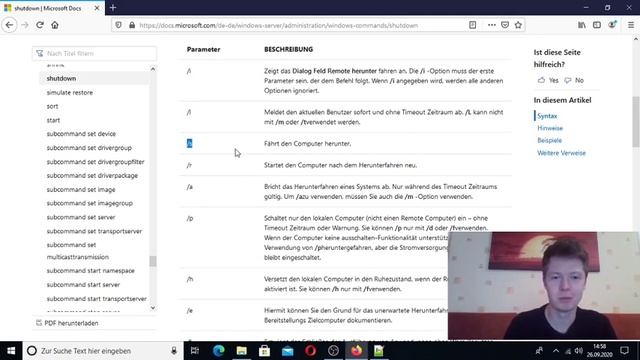Click the /a parameter cell
Viewport: 640px width, 360px height.
tap(189, 187)
